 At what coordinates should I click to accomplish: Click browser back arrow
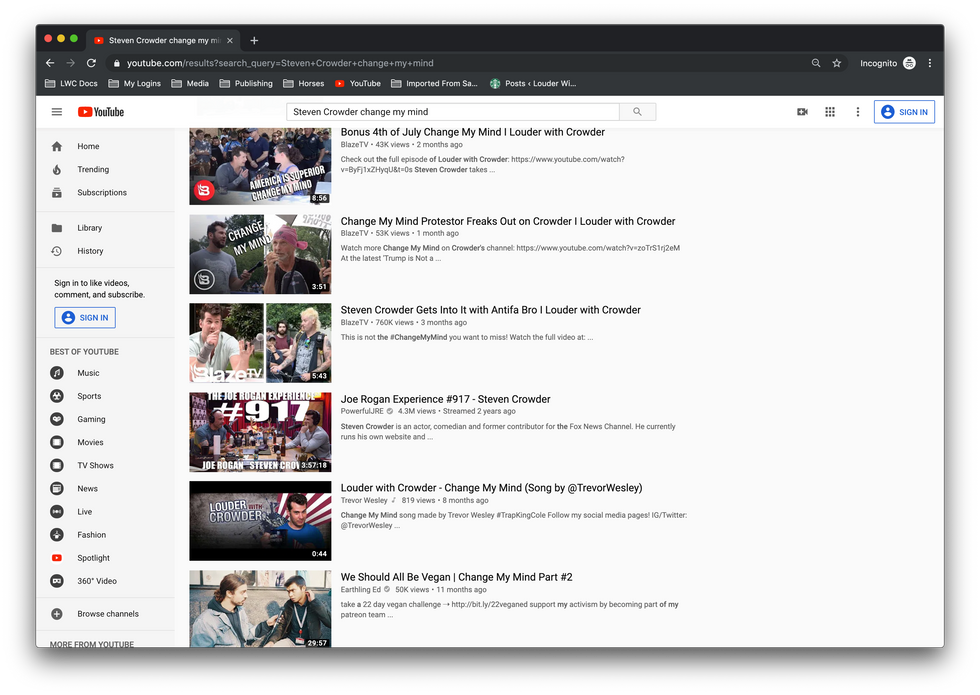pyautogui.click(x=50, y=63)
